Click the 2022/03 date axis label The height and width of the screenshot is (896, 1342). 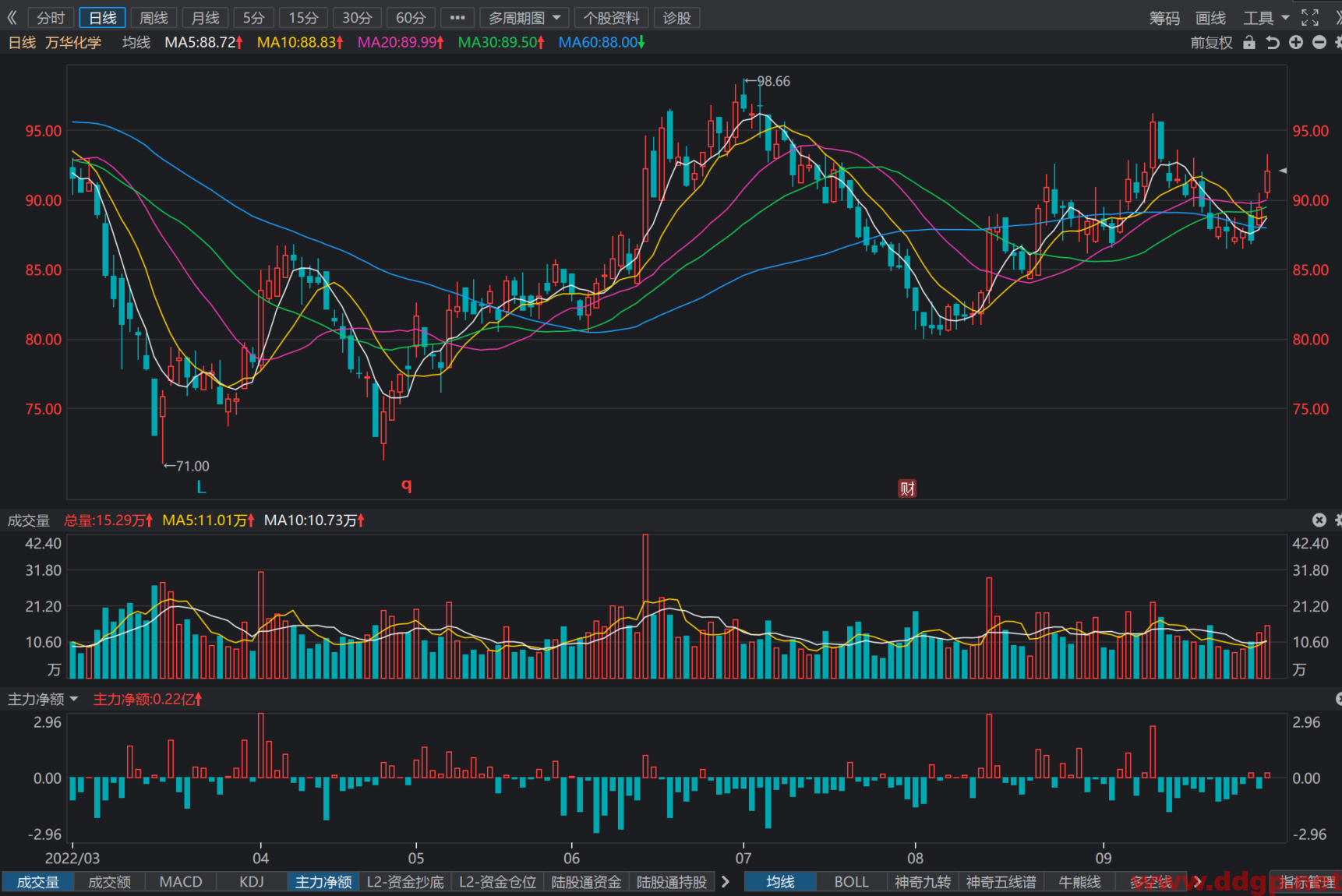72,858
